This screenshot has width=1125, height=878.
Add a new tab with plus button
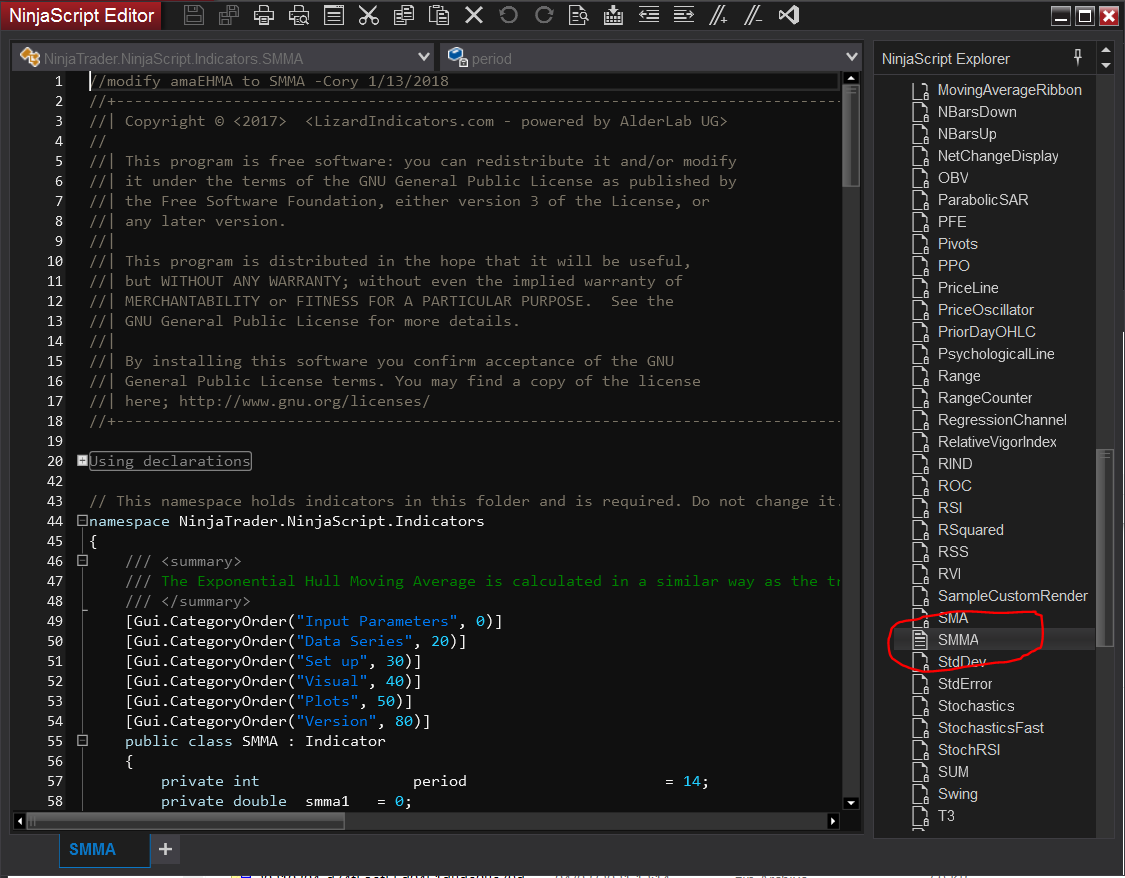[x=166, y=850]
